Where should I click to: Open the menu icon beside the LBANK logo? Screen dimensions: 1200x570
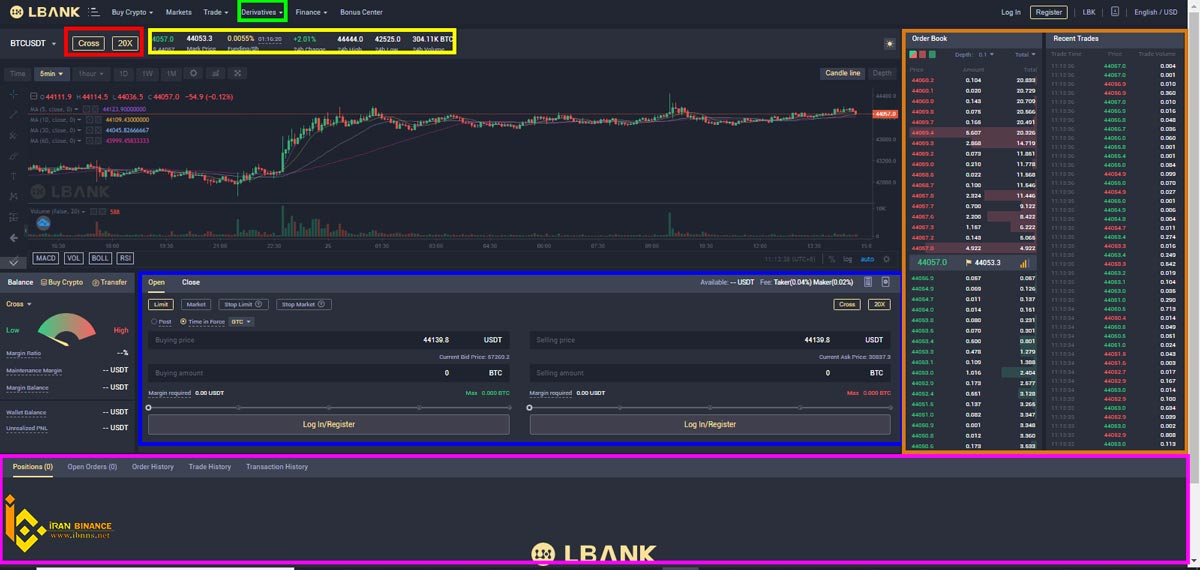coord(94,12)
